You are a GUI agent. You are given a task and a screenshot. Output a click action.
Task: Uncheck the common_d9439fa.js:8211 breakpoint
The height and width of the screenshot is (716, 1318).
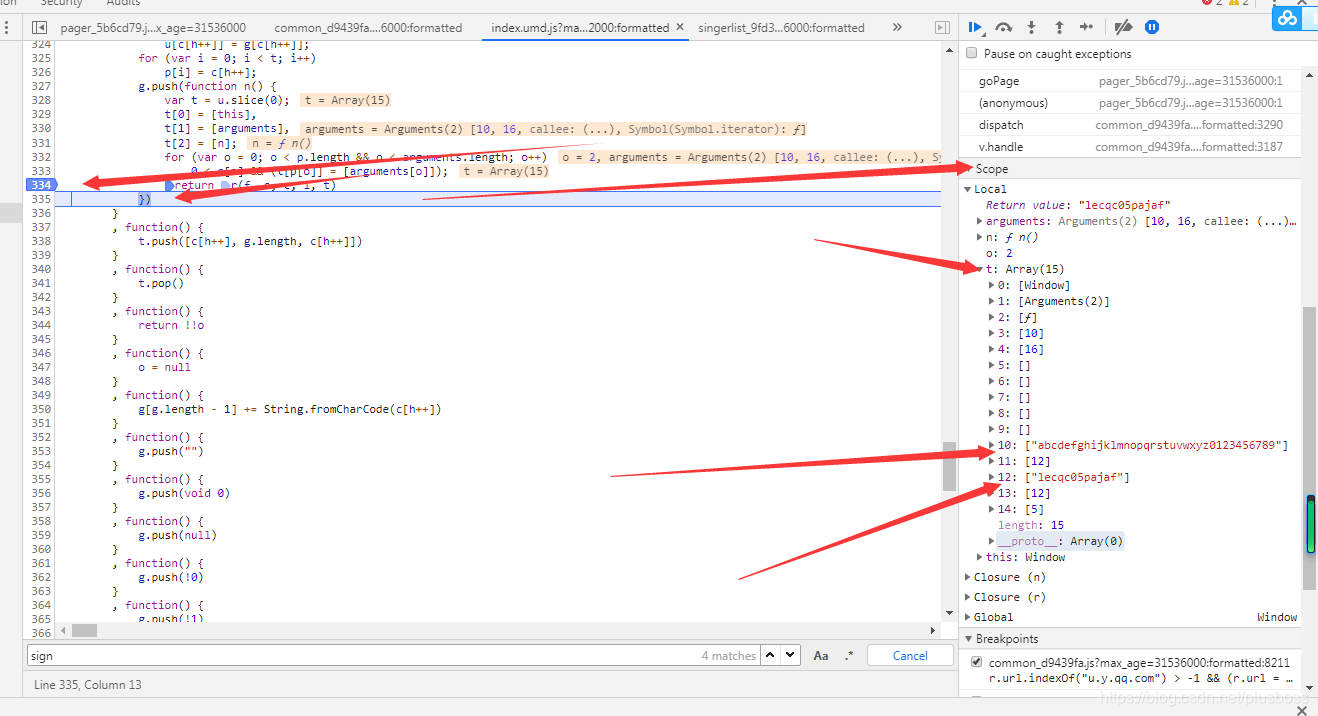(977, 662)
